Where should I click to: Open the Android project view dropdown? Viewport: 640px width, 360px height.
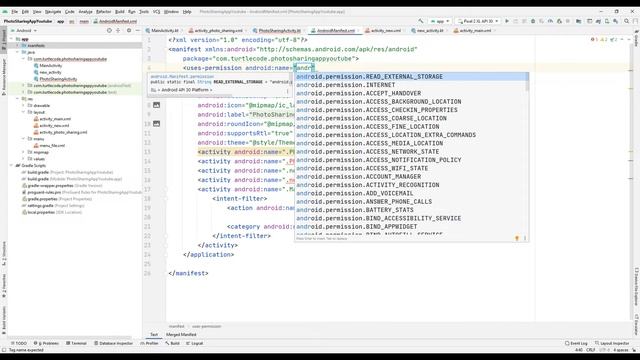click(24, 31)
